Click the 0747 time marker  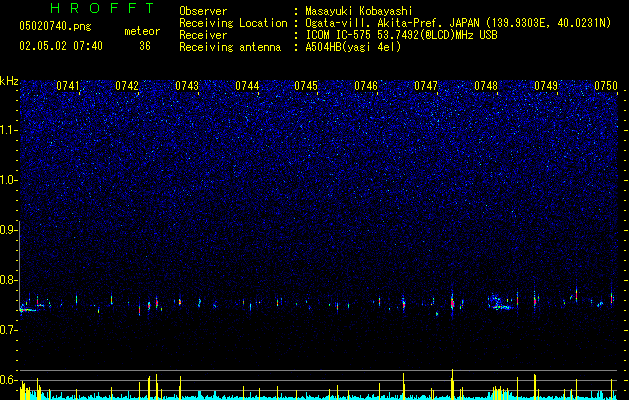[426, 86]
